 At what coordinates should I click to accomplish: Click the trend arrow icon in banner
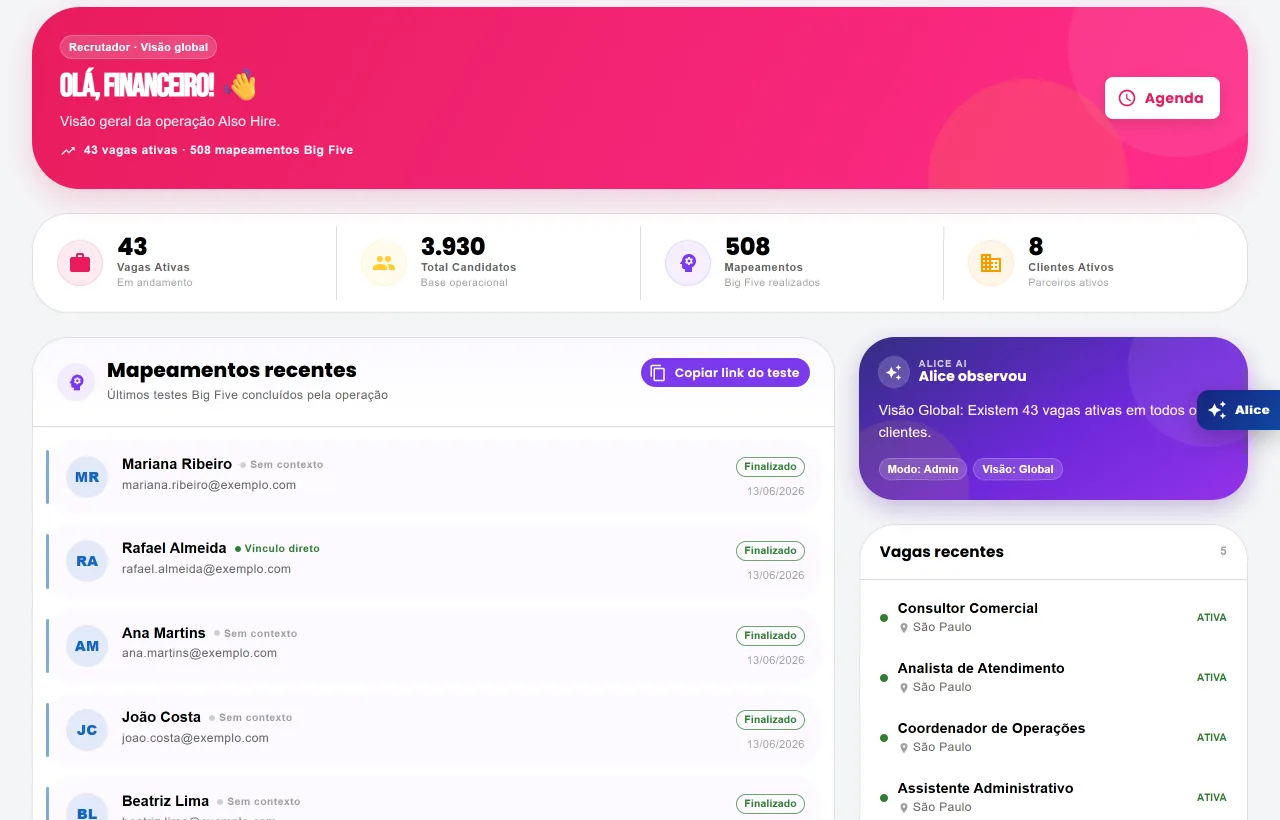click(x=68, y=151)
